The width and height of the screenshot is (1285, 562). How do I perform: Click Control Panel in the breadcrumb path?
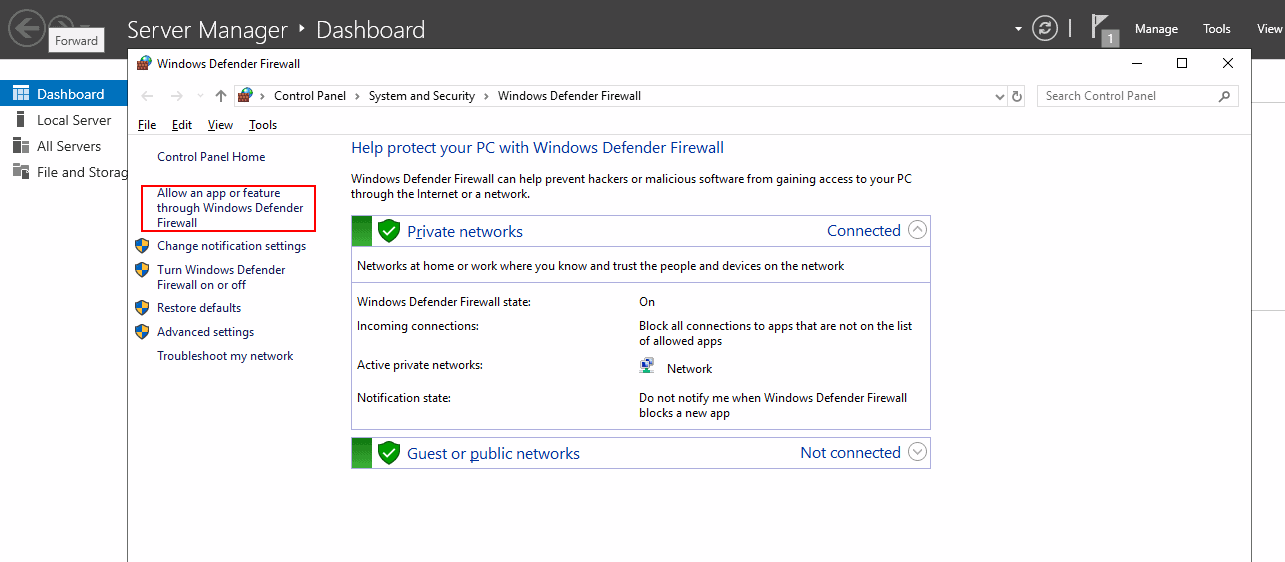(x=310, y=96)
